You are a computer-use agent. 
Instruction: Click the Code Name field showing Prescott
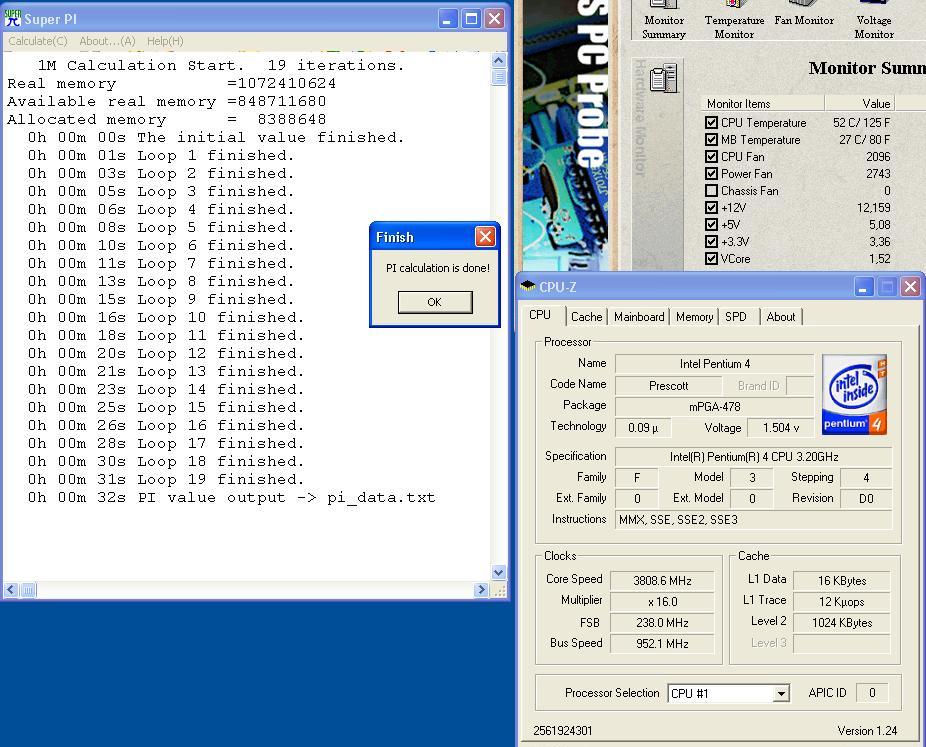coord(669,386)
